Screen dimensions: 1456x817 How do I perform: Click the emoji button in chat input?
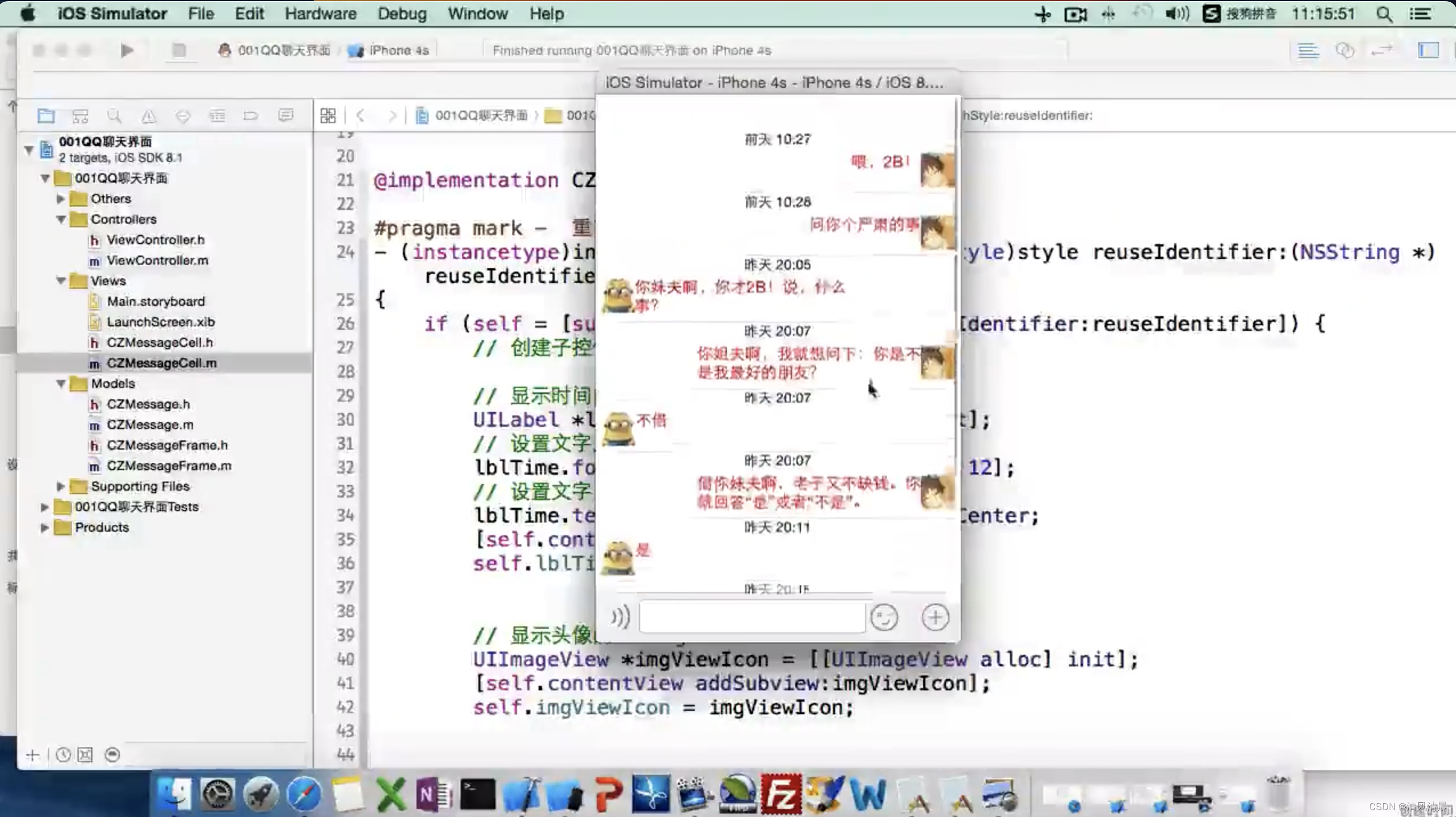coord(884,617)
